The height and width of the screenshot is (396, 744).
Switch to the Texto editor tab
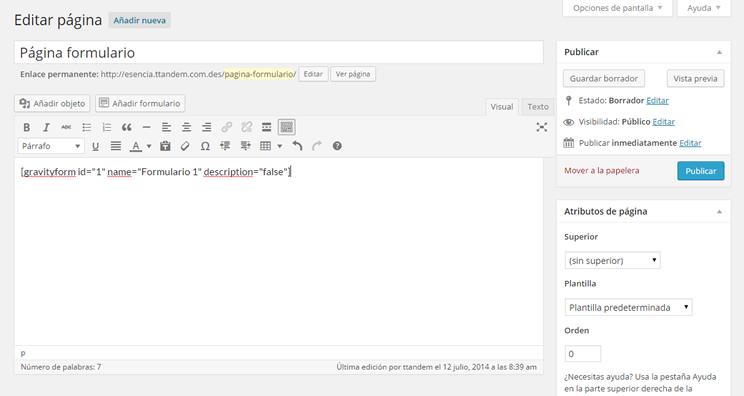click(538, 107)
